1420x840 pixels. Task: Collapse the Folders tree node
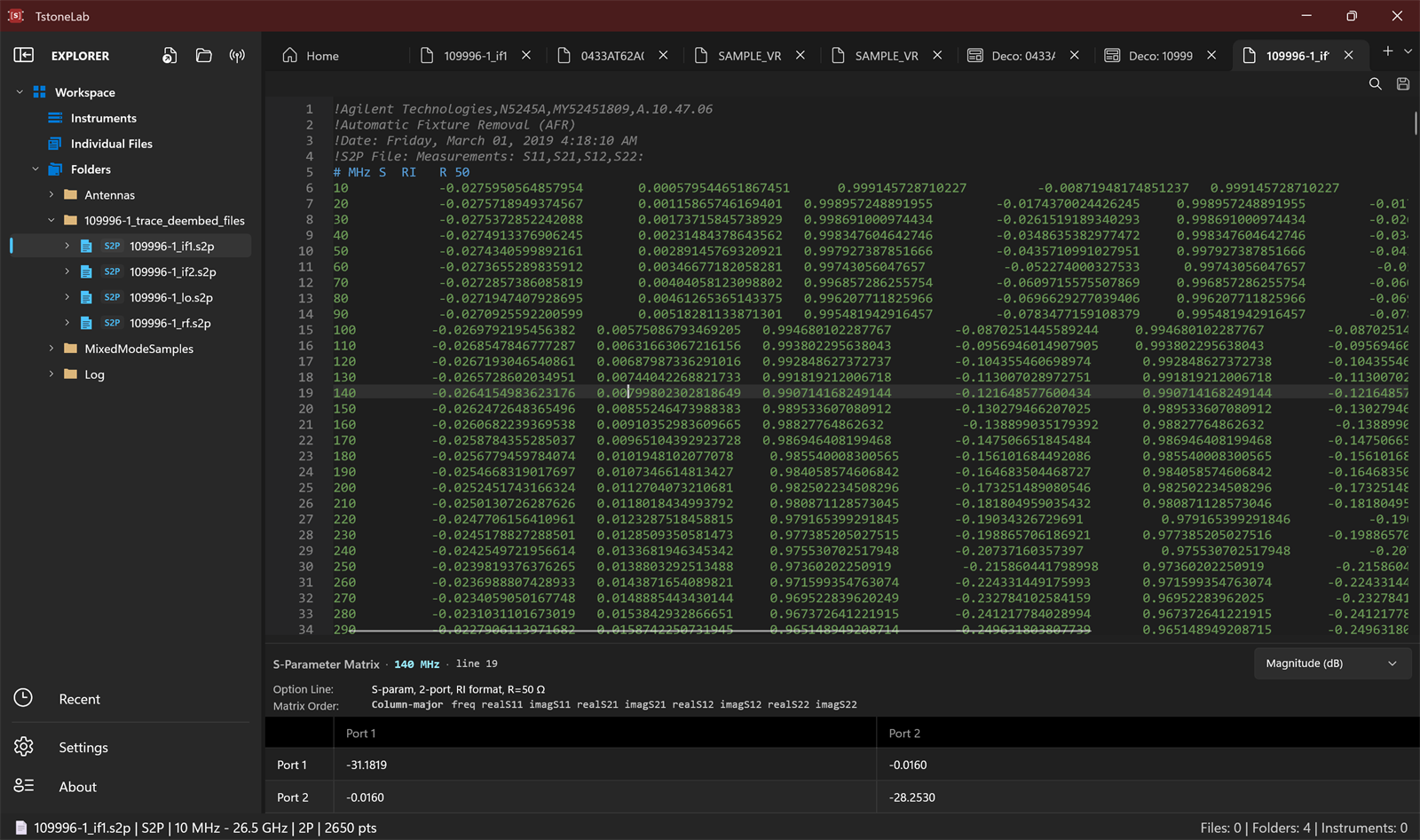35,169
